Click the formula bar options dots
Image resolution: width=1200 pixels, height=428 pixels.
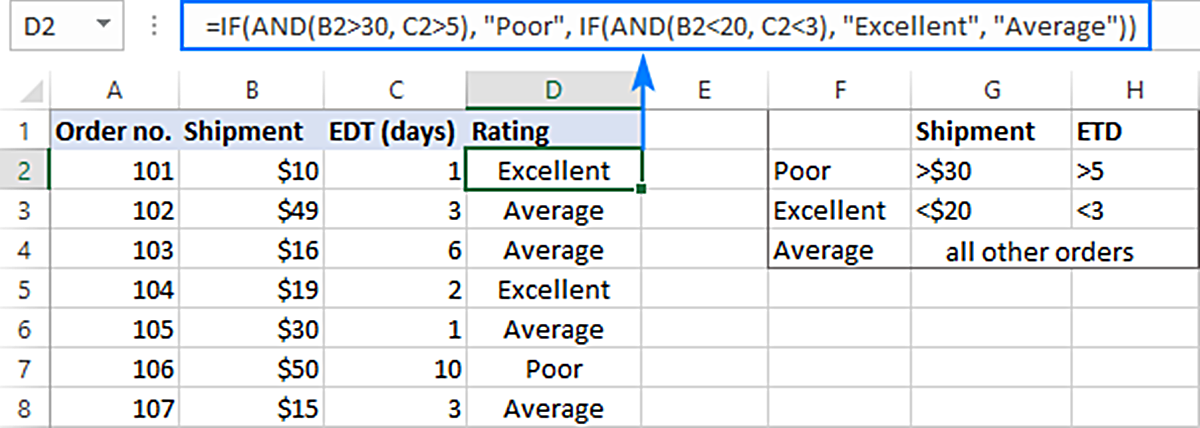[x=154, y=27]
